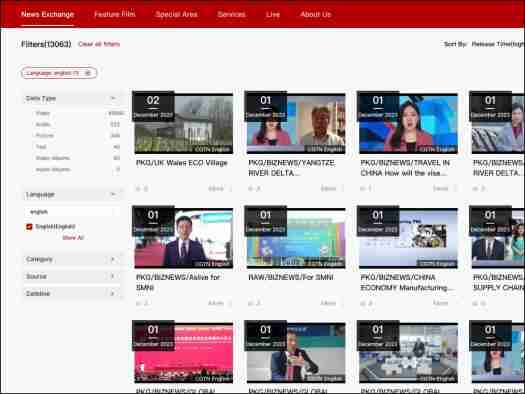Open the UK Wales ECO Village video thumbnail

click(x=183, y=124)
